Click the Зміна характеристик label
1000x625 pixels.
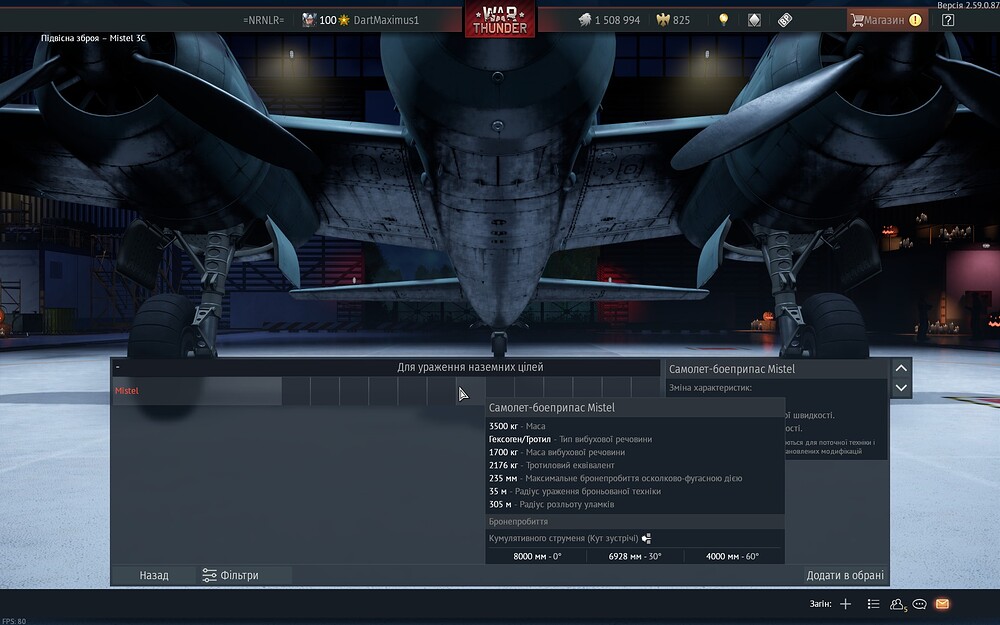(x=710, y=388)
